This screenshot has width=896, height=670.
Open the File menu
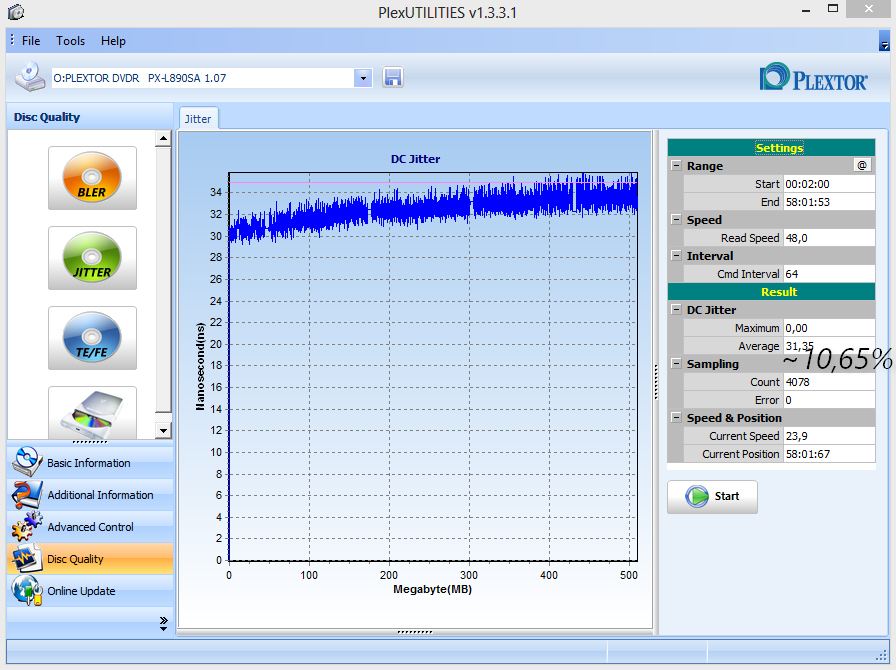pyautogui.click(x=31, y=41)
